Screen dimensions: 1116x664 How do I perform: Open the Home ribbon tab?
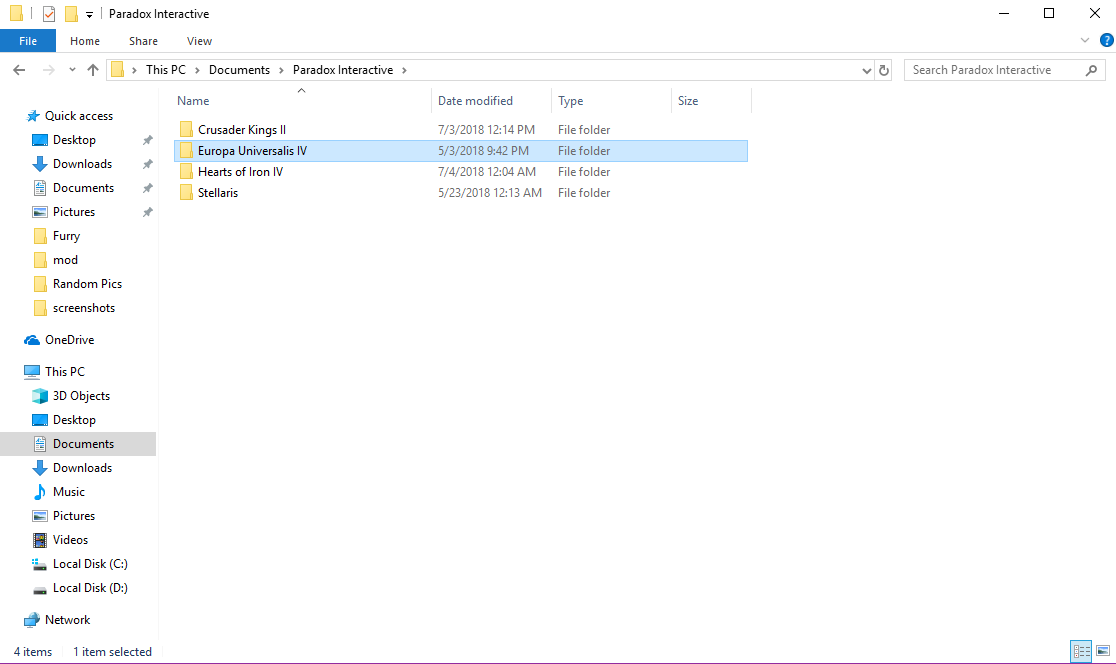(x=85, y=41)
